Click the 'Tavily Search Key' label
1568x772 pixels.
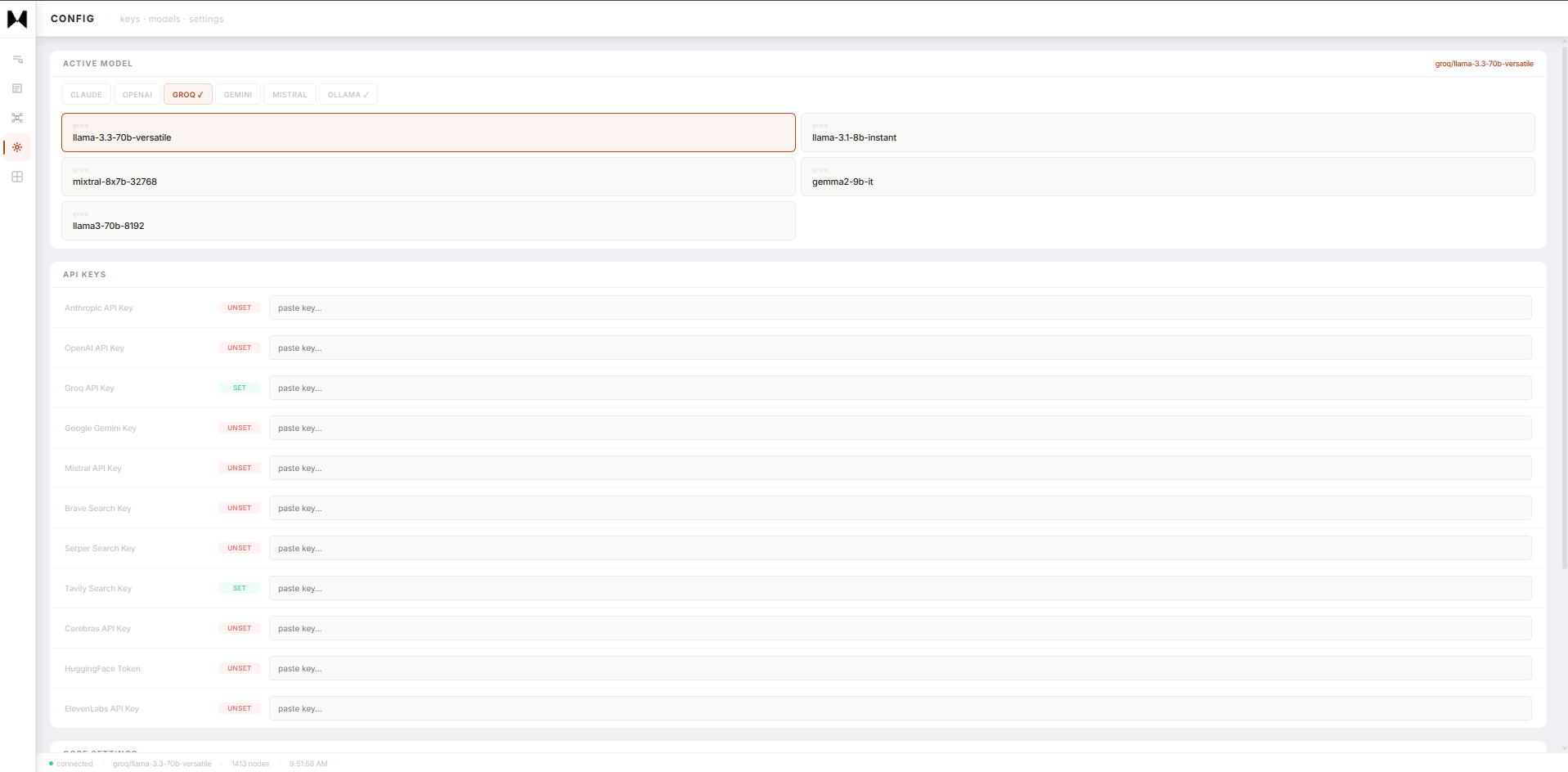coord(98,589)
